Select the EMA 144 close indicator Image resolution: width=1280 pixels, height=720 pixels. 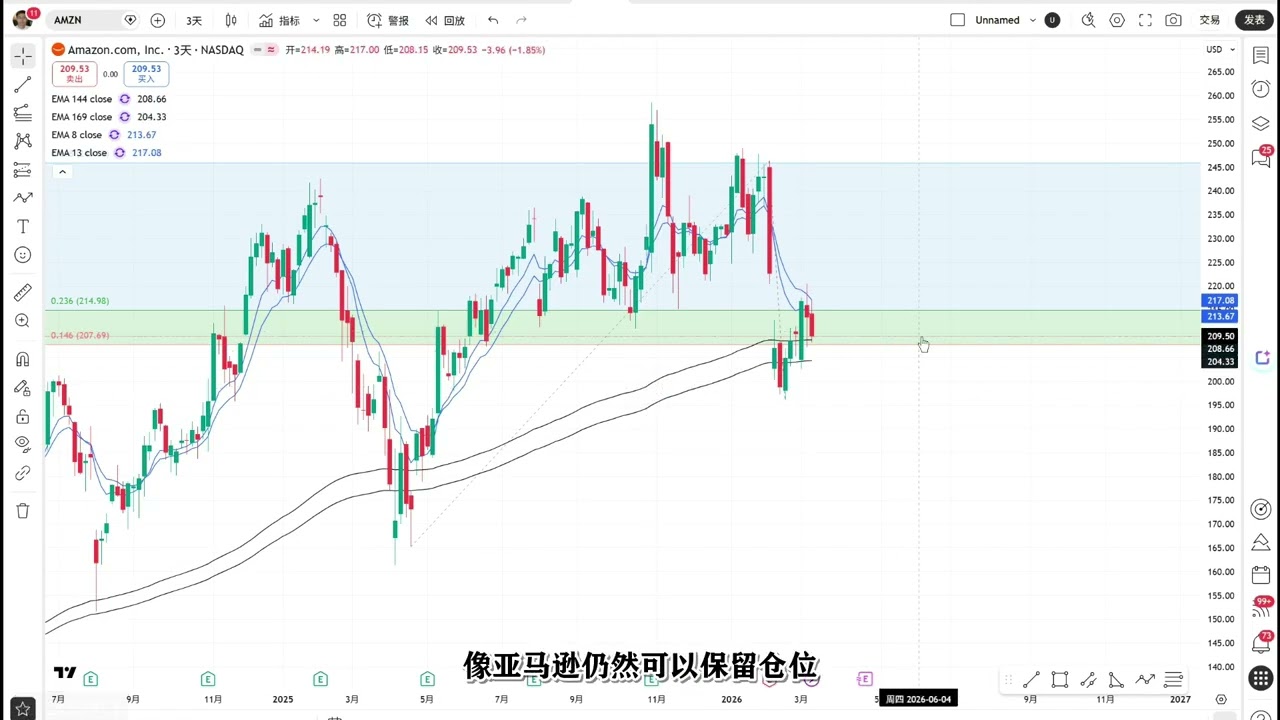(82, 99)
